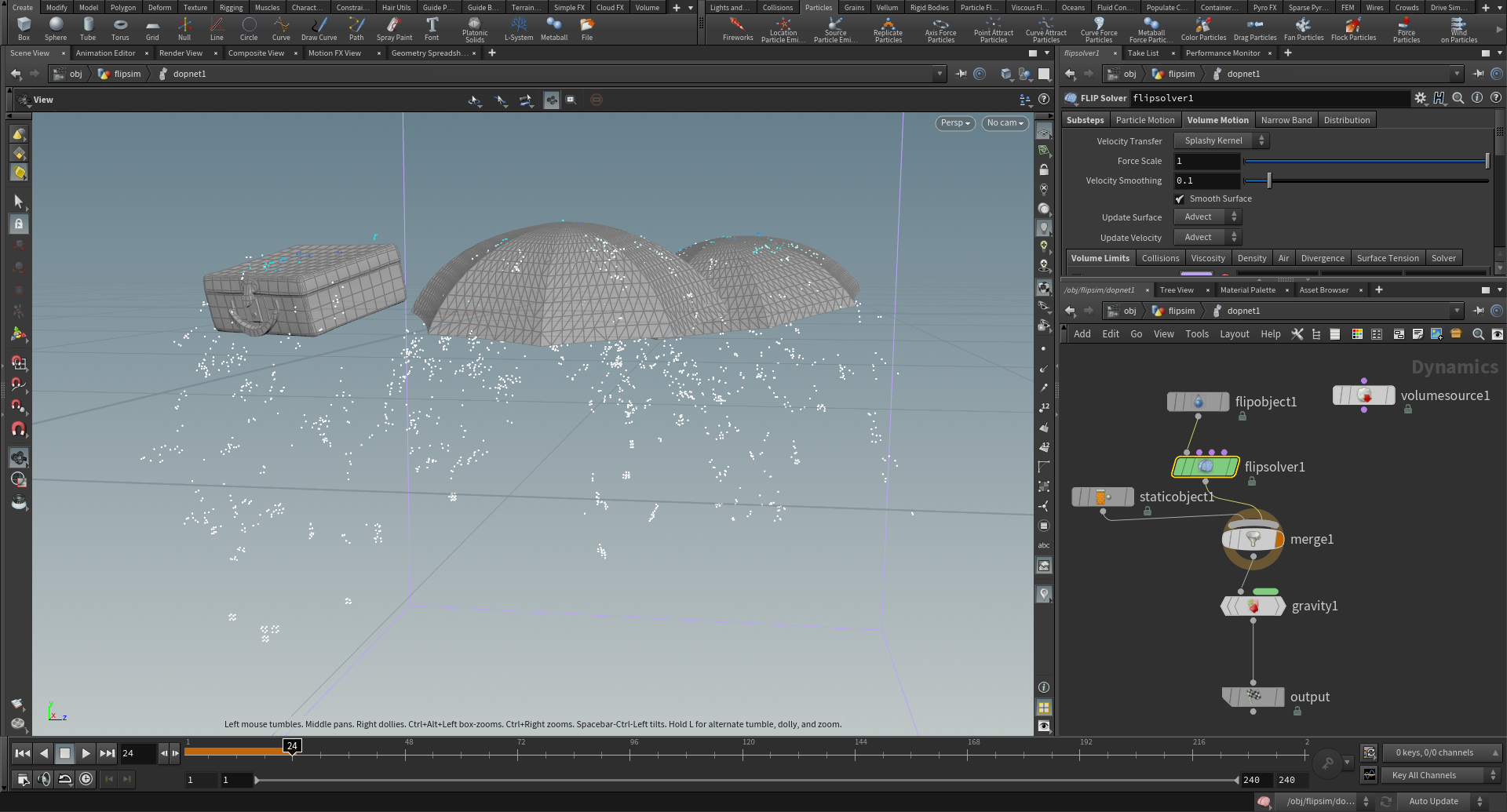Open the Velocity Transfer dropdown

click(x=1221, y=141)
